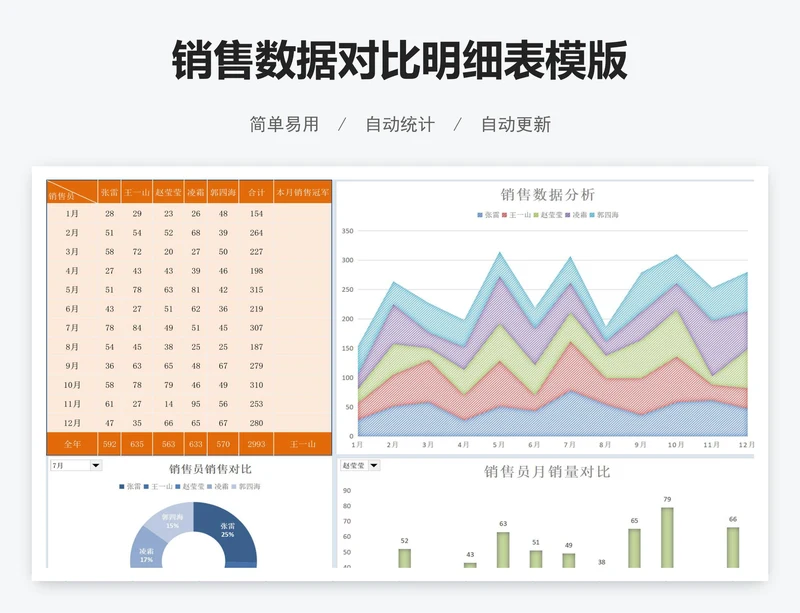Click the 253 total cell for 11月
This screenshot has height=613, width=800.
(256, 404)
